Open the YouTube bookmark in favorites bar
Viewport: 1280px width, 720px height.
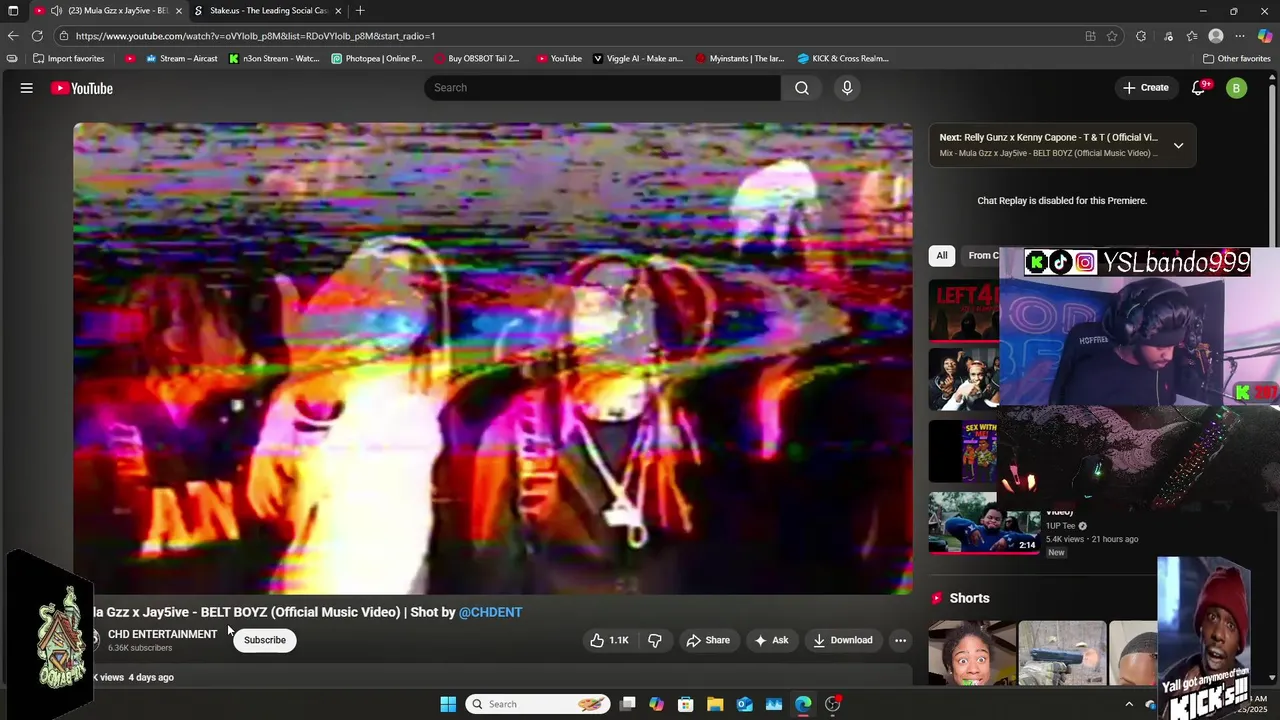click(559, 58)
